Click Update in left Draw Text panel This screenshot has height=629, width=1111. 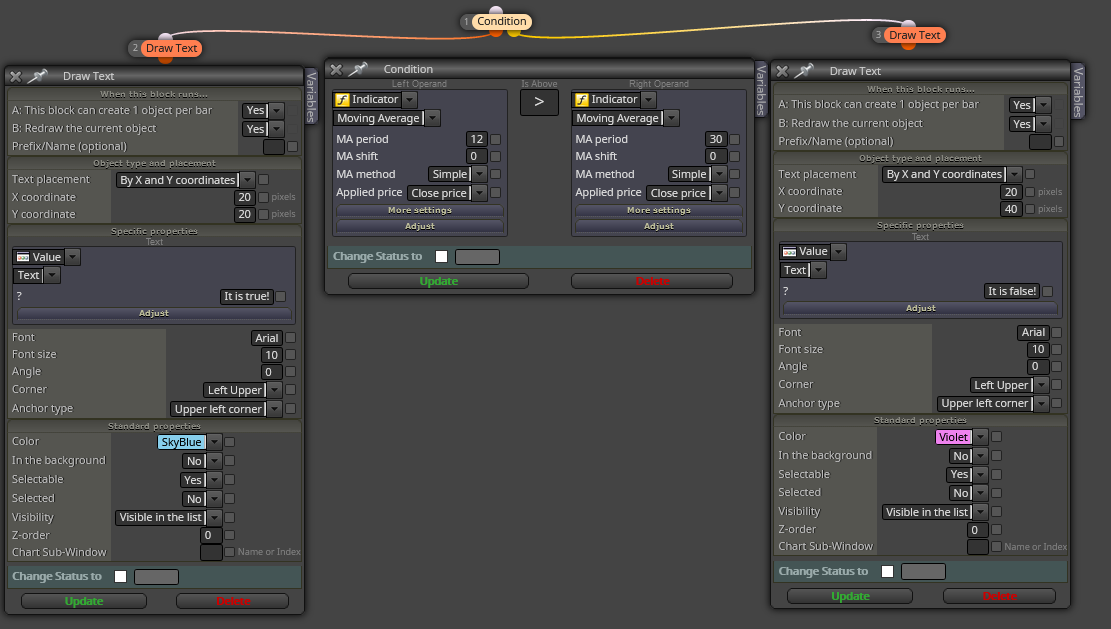point(84,601)
